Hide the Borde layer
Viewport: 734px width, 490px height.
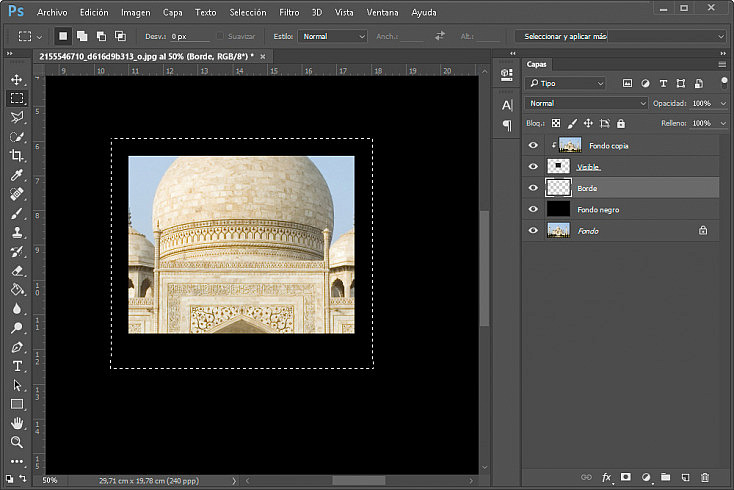coord(533,188)
